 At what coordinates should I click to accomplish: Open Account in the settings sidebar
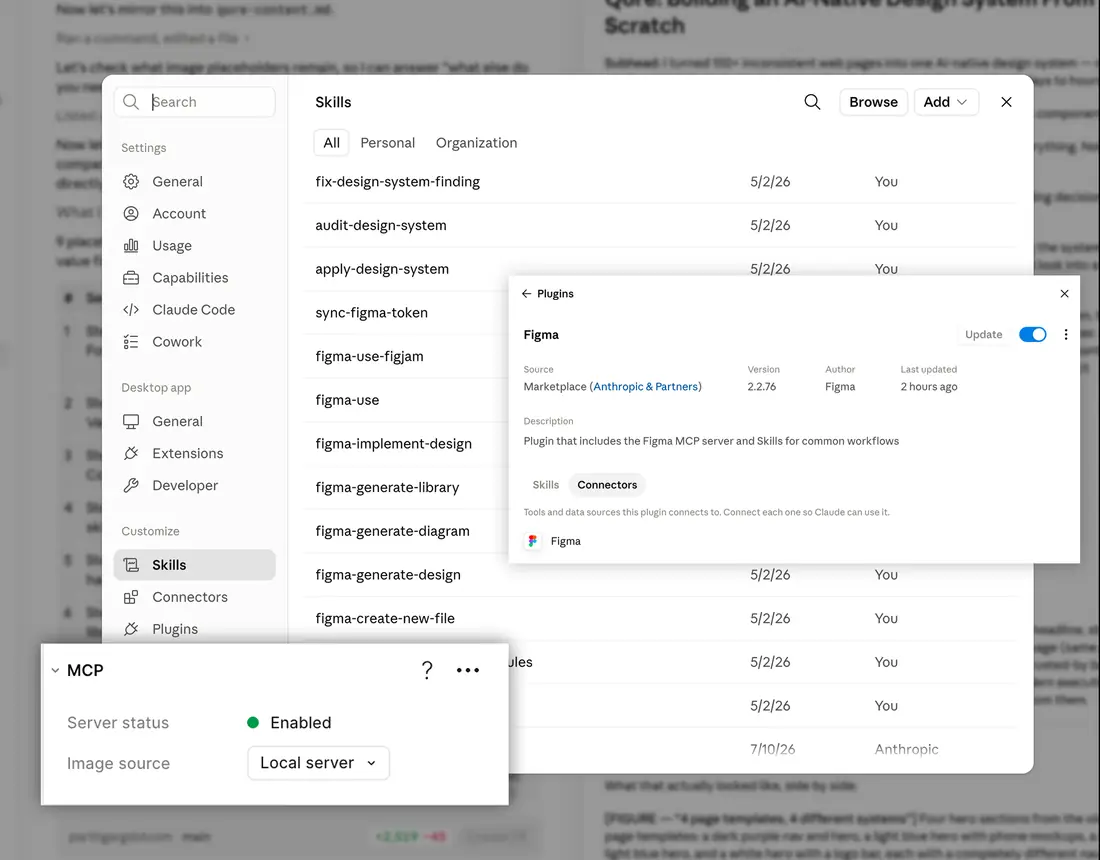194,213
